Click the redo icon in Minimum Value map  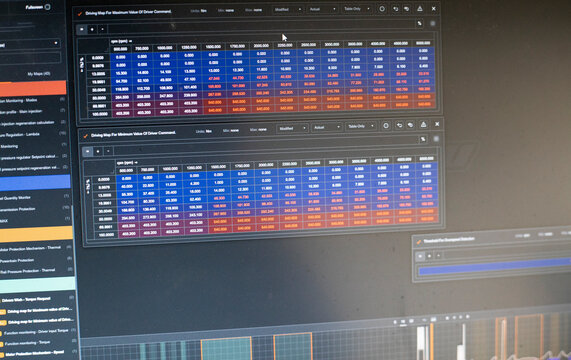tap(410, 125)
